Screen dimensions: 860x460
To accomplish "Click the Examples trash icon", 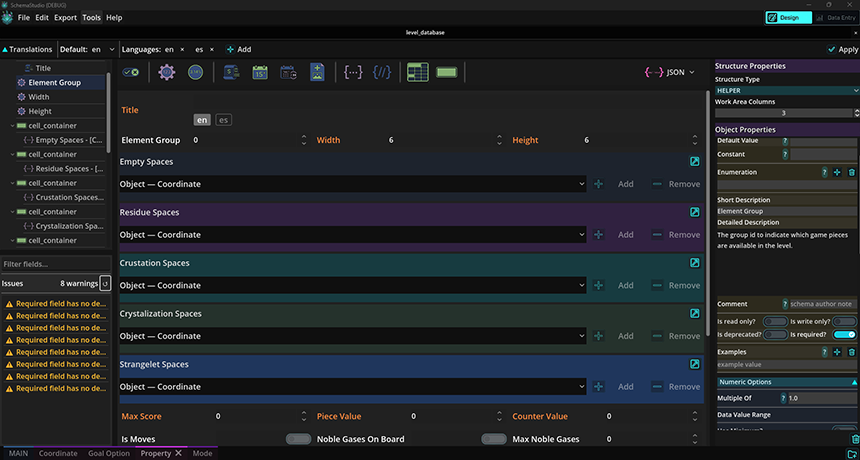I will [851, 352].
